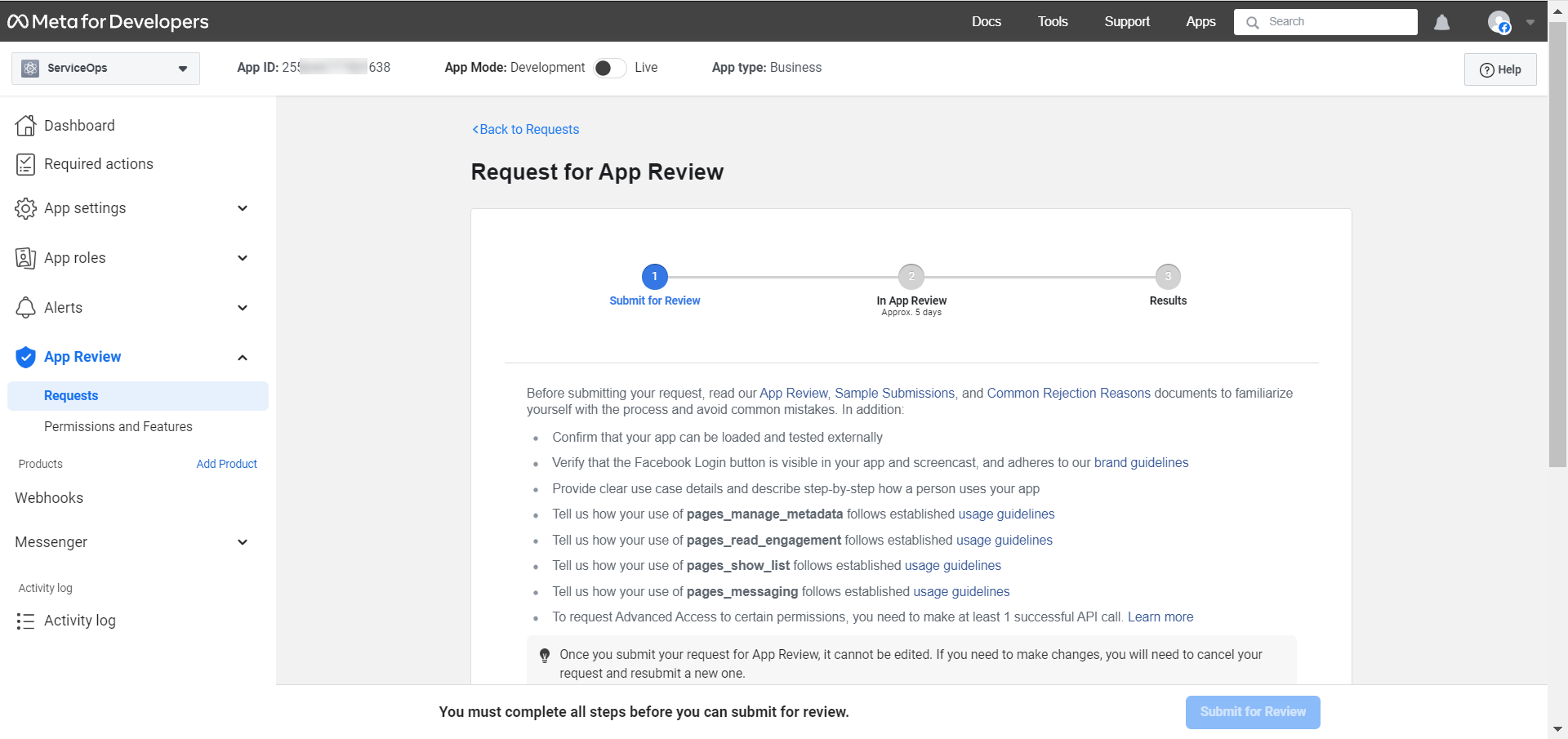Screen dimensions: 1568x739
Task: Select the Alerts bell icon
Action: (x=25, y=307)
